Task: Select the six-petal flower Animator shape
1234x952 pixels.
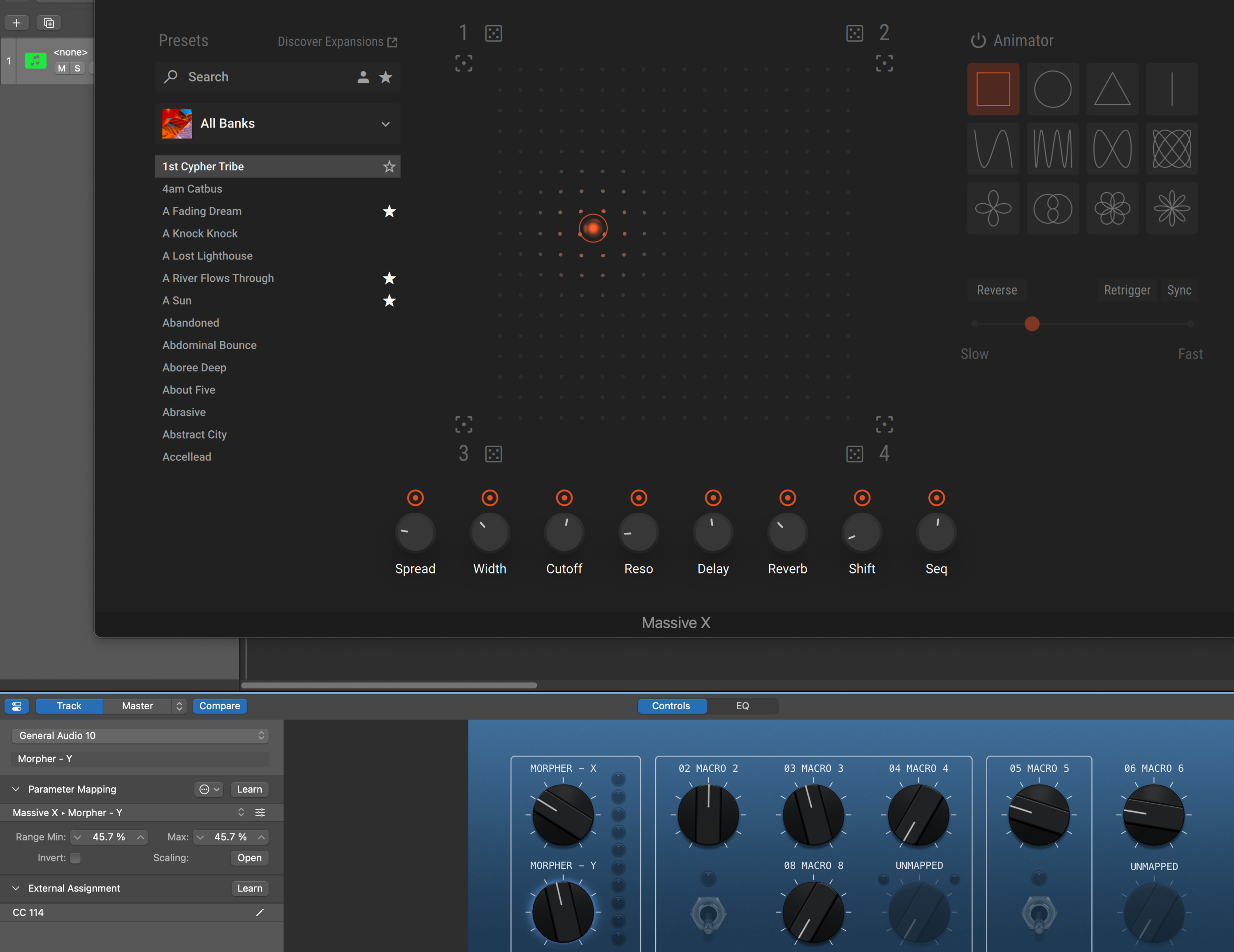Action: pos(1112,209)
